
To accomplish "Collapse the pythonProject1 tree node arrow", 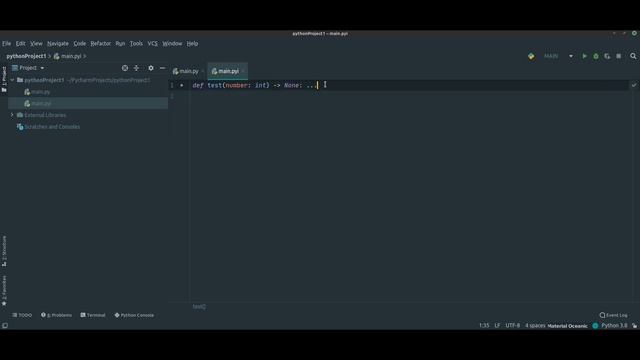I will [x=12, y=80].
